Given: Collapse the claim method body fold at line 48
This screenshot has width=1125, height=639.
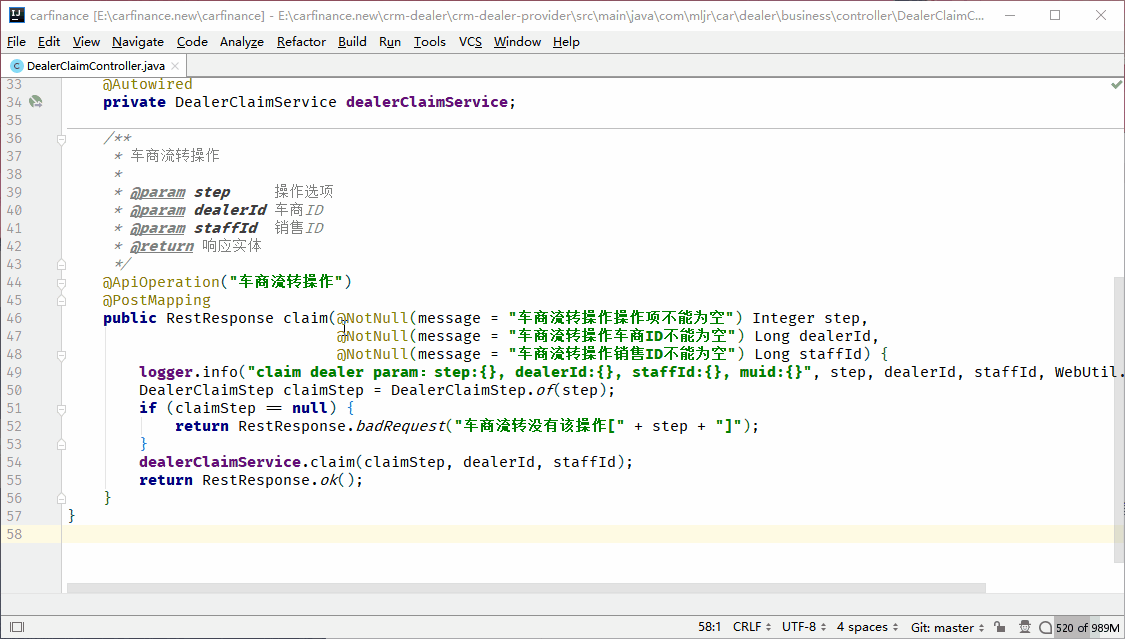Looking at the screenshot, I should (x=61, y=354).
